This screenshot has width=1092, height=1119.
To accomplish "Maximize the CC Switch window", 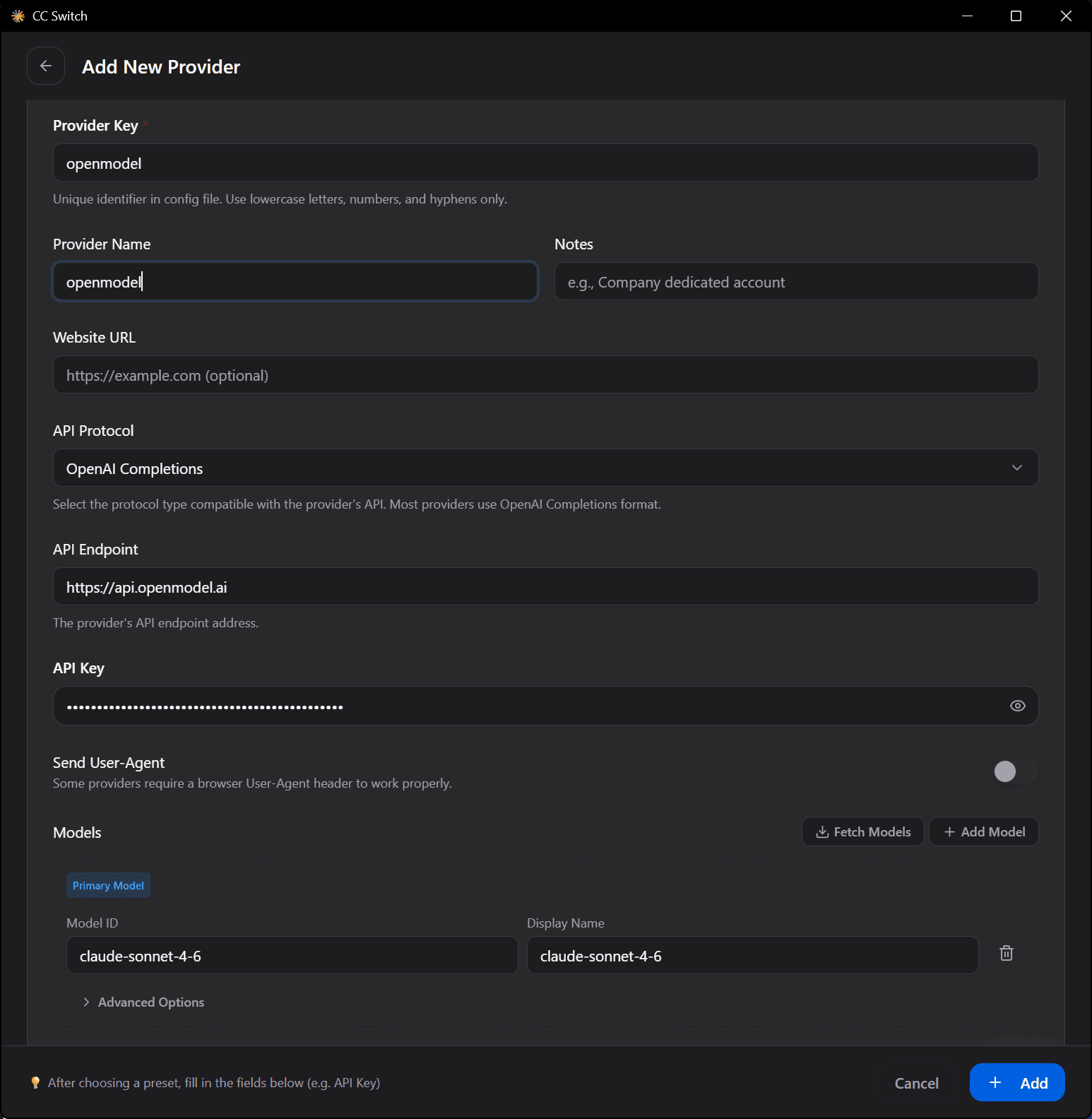I will (1016, 16).
